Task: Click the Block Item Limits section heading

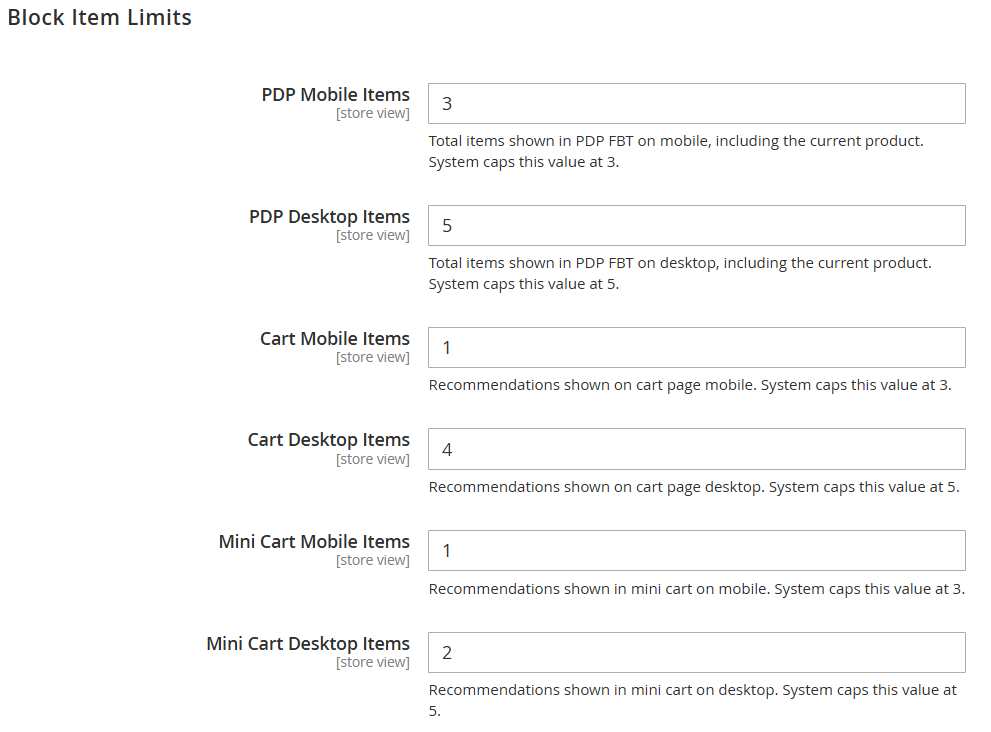Action: click(99, 18)
